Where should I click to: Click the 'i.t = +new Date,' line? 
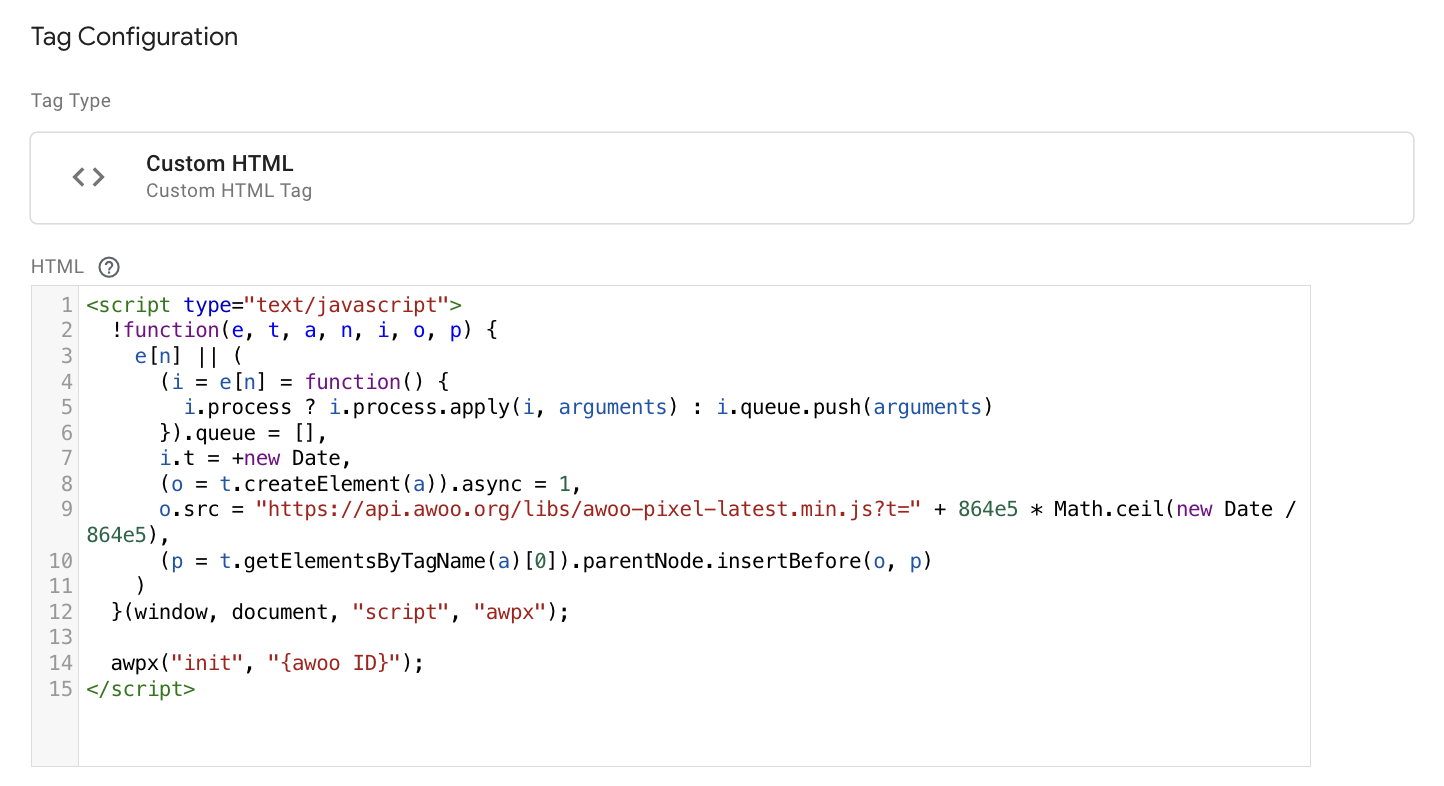pos(255,458)
